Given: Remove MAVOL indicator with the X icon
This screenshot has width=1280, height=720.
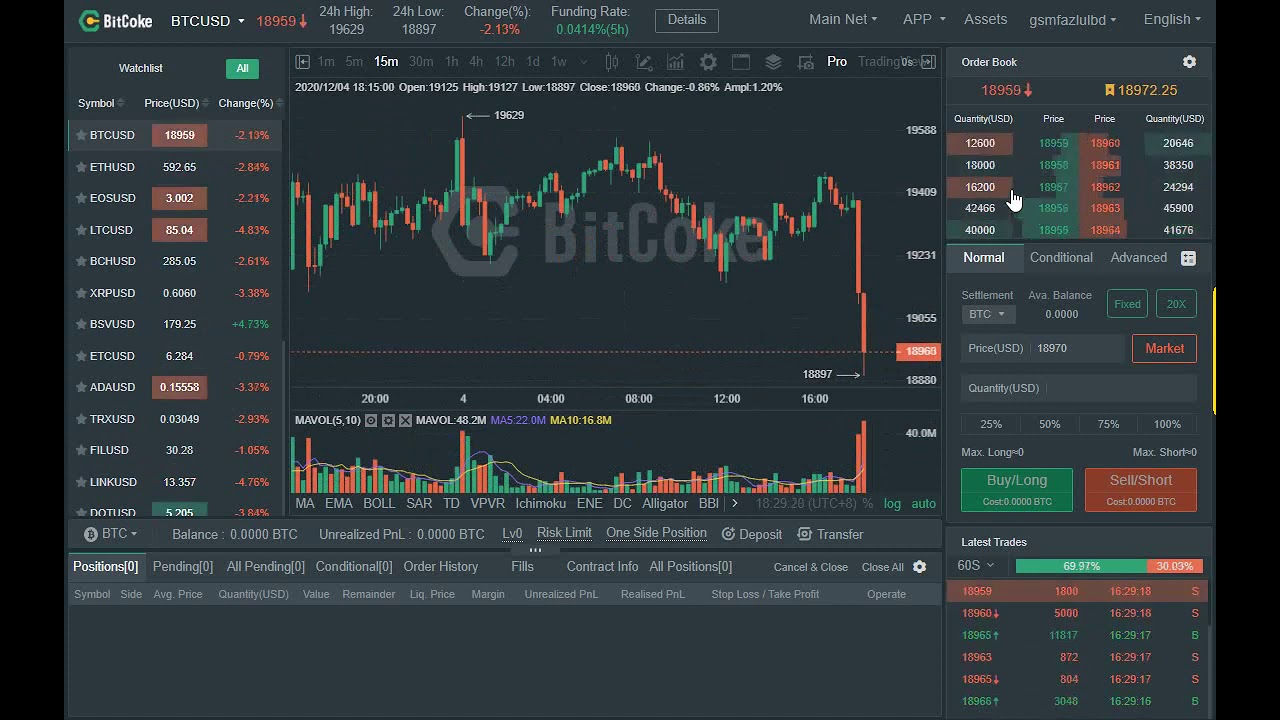Looking at the screenshot, I should tap(405, 420).
